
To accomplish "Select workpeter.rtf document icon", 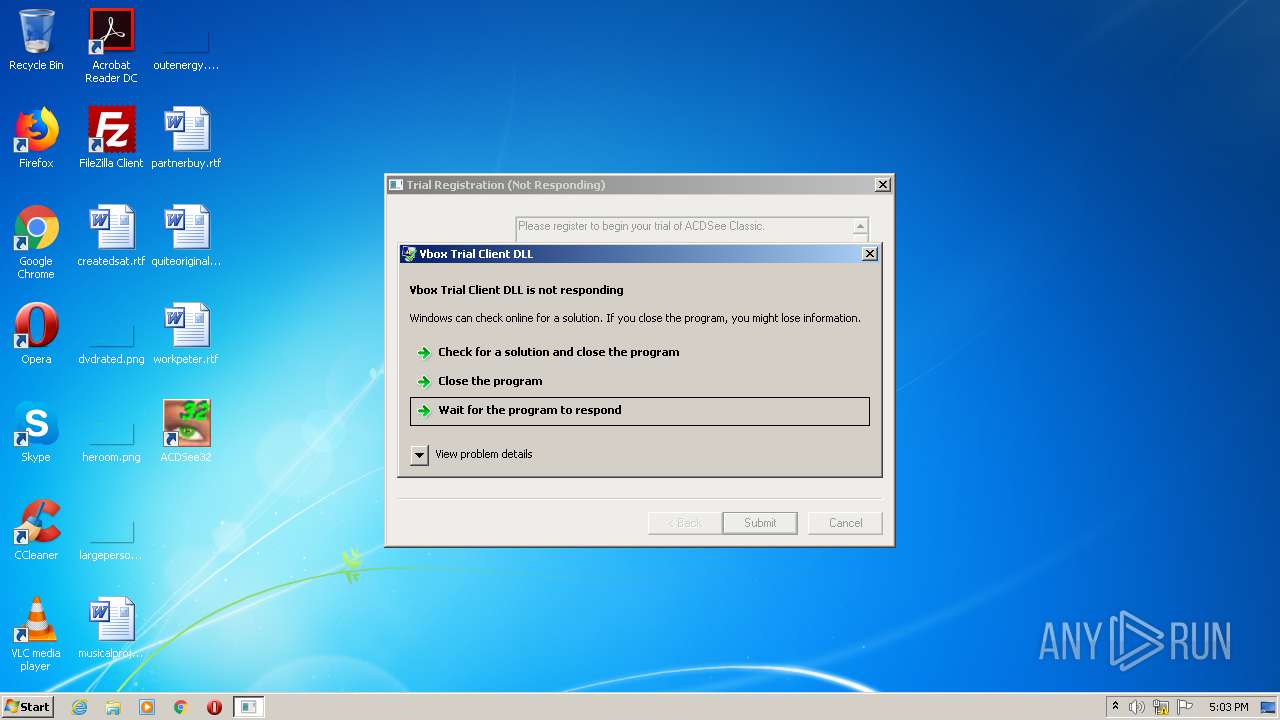I will pyautogui.click(x=186, y=334).
